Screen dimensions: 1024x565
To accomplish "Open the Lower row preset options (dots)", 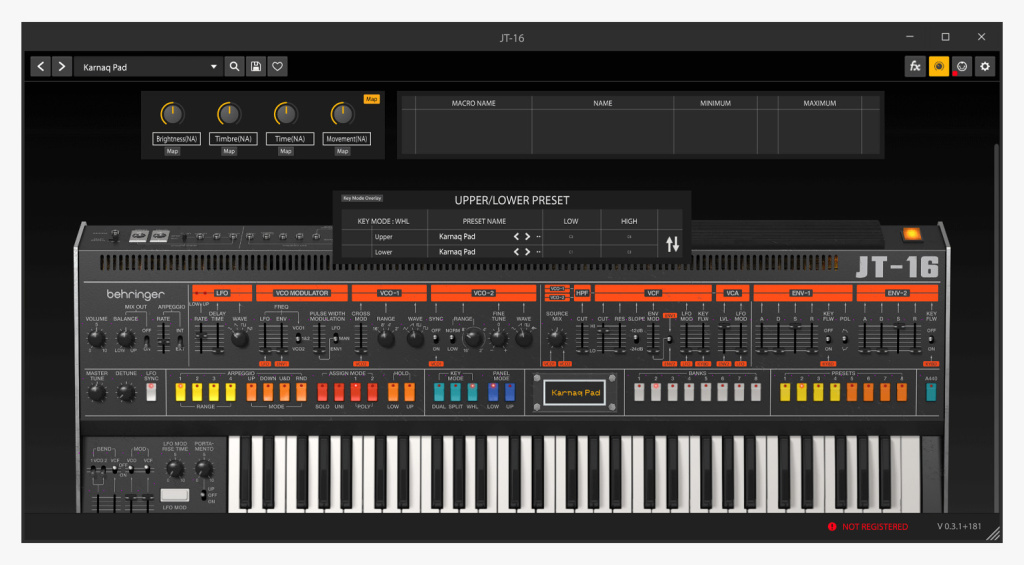I will (538, 251).
